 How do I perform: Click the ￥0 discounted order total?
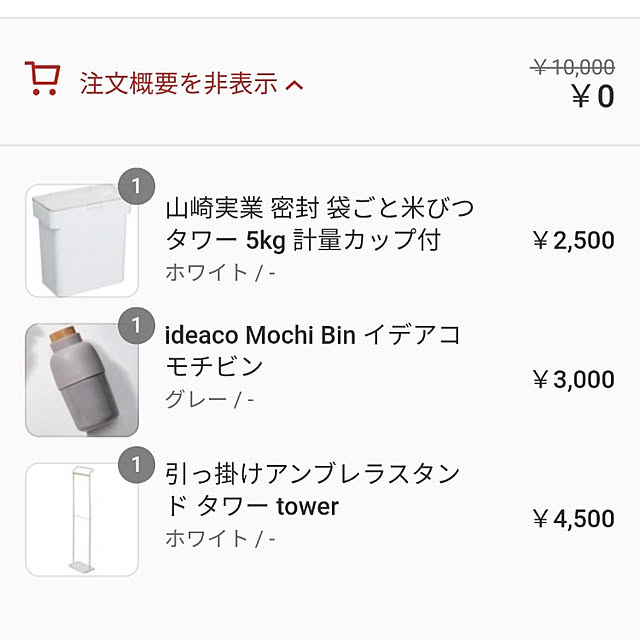click(x=593, y=97)
